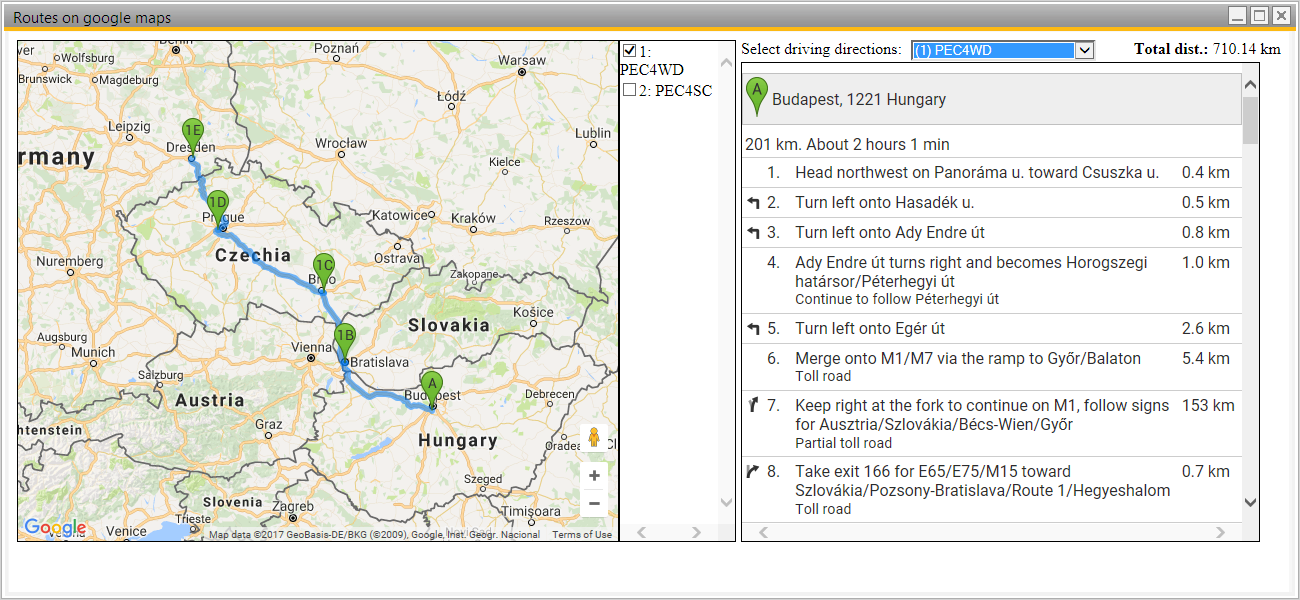Screen dimensions: 1300x600
Task: Click the exit-right arrow icon on step 8
Action: pos(753,471)
